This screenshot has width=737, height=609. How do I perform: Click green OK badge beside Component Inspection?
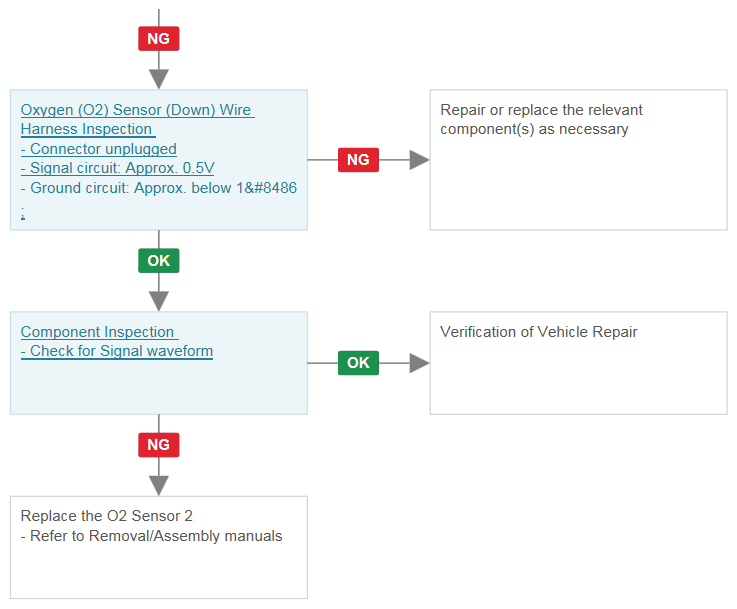coord(358,363)
